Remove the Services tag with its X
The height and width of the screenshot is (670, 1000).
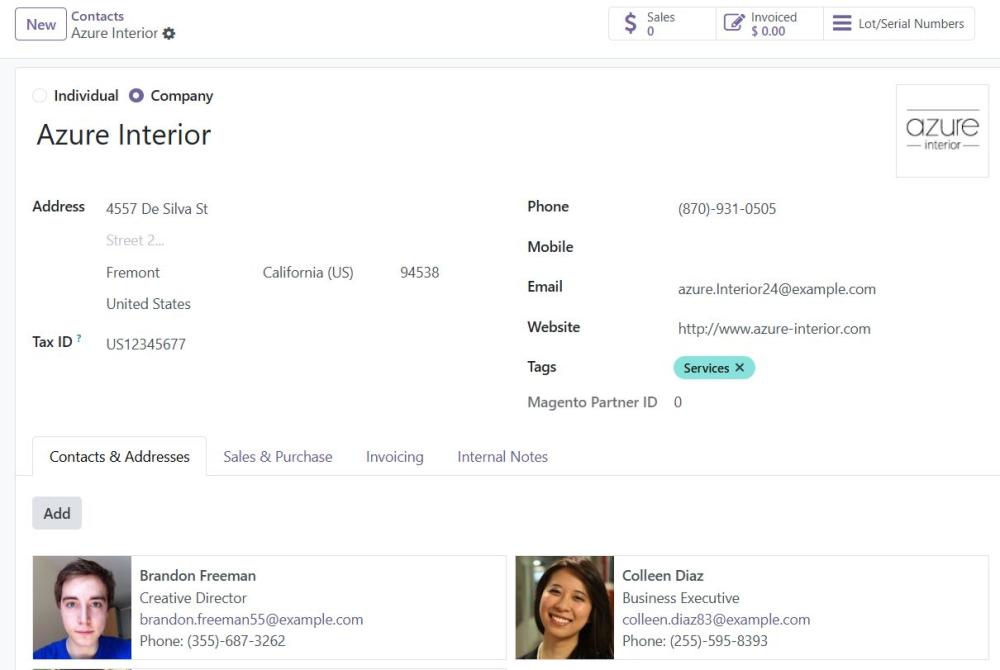(740, 367)
